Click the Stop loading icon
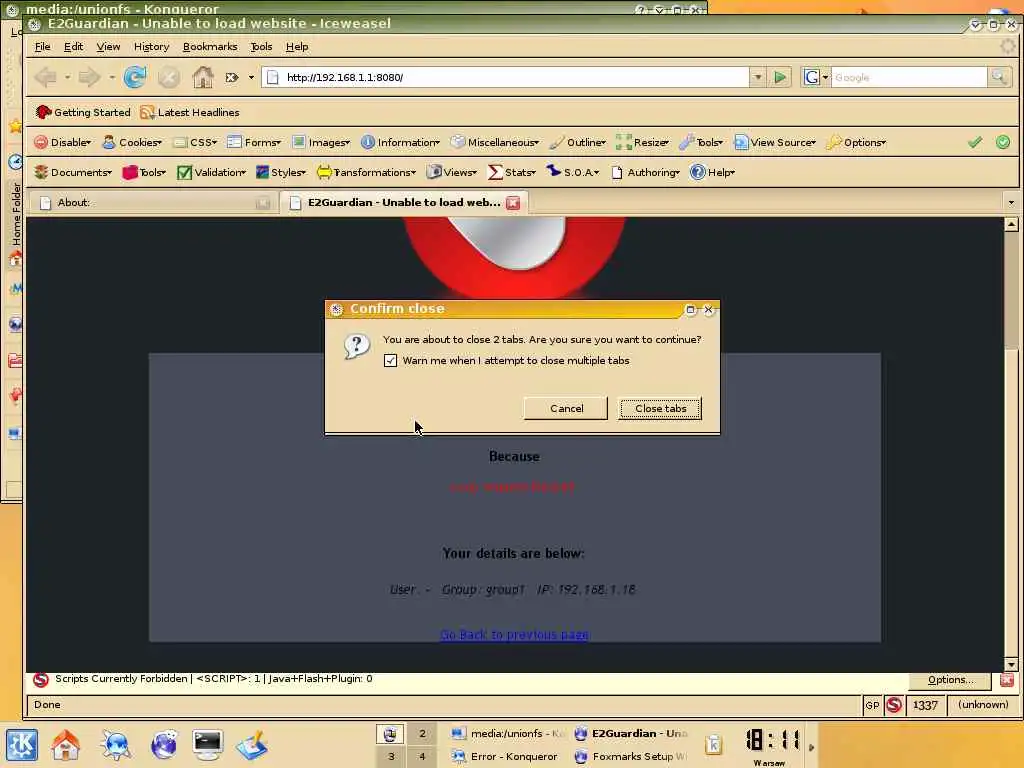Screen dimensions: 1024x768 pyautogui.click(x=168, y=77)
